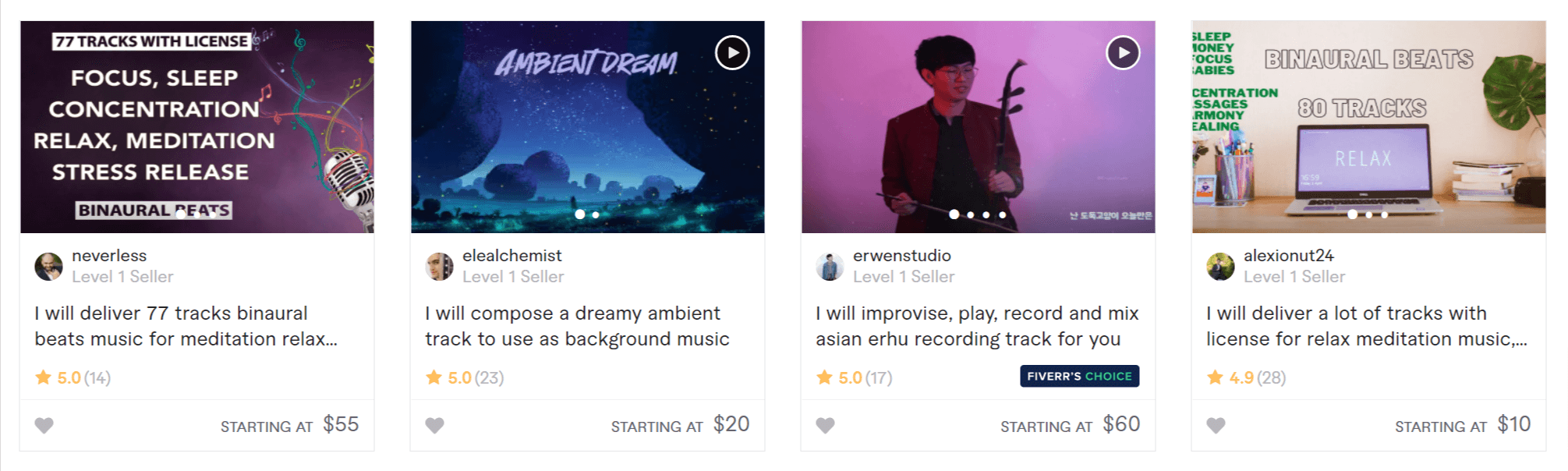Favorite erwenstudio gig with heart icon
The width and height of the screenshot is (1568, 471).
pos(825,425)
